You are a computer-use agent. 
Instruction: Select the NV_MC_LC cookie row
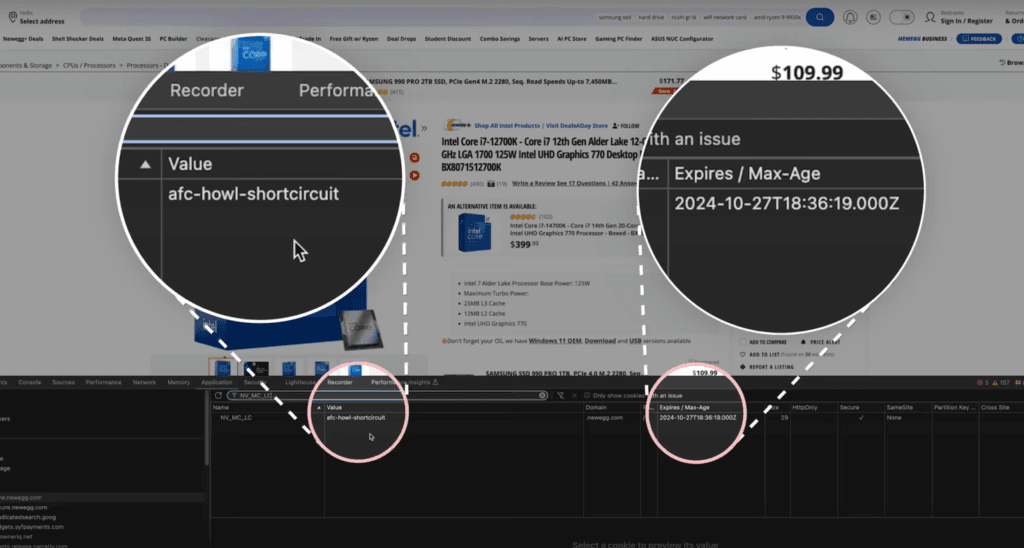[240, 417]
